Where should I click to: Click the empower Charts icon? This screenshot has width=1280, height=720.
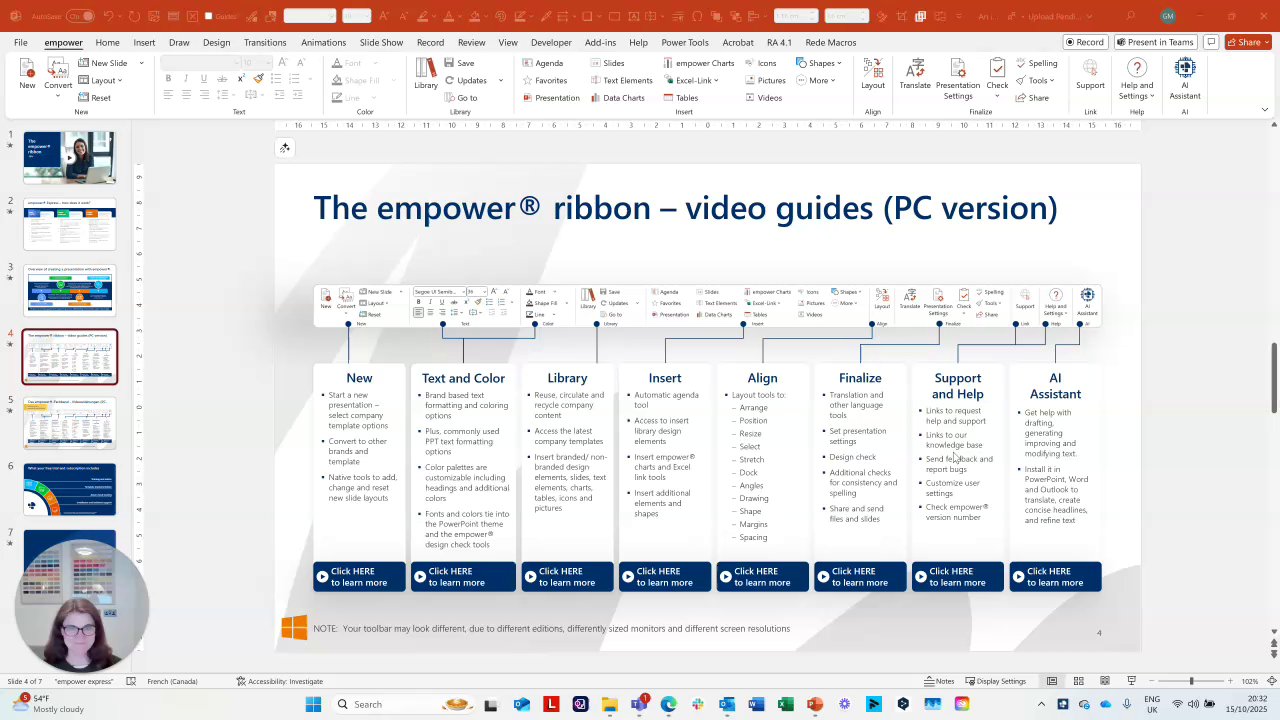698,63
